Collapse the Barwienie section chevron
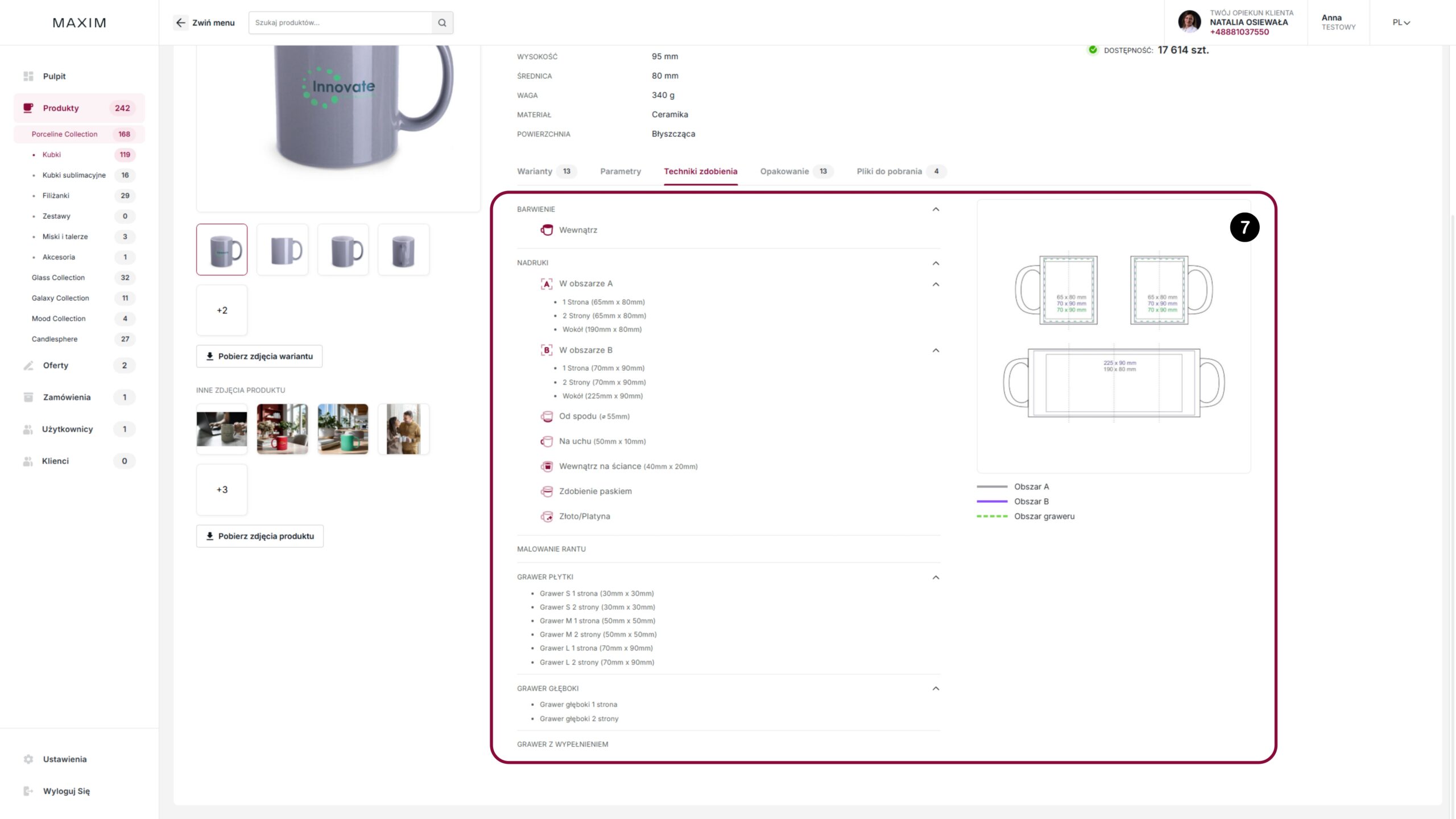 coord(936,209)
